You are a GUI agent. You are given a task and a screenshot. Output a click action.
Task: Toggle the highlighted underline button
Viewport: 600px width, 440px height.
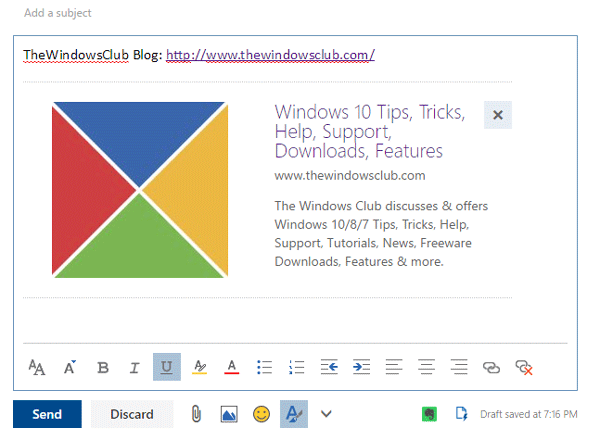(167, 367)
